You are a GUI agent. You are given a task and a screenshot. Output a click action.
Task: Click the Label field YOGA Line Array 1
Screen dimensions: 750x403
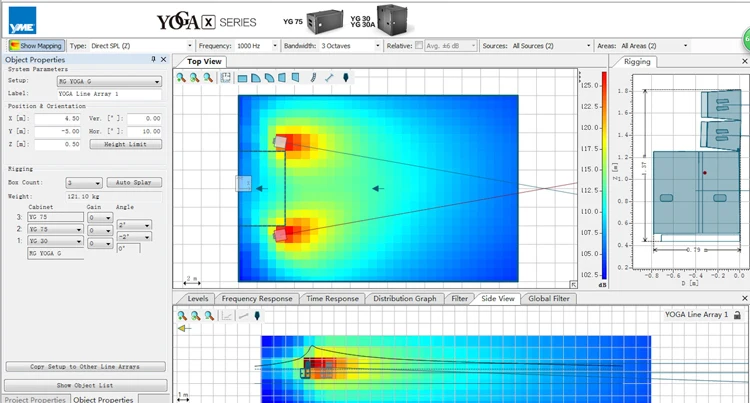109,94
